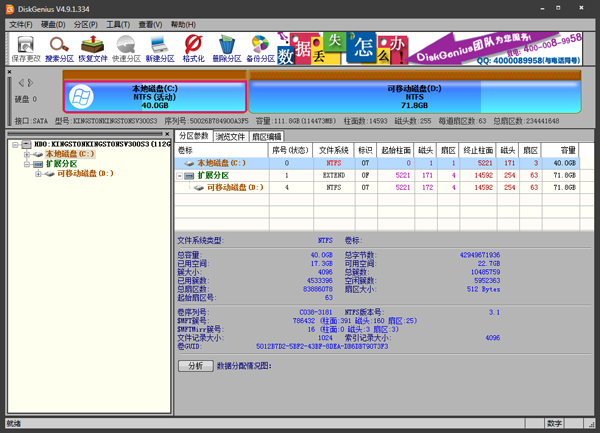Start the 快速分区 quick partition tool
600x433 pixels.
pyautogui.click(x=126, y=49)
